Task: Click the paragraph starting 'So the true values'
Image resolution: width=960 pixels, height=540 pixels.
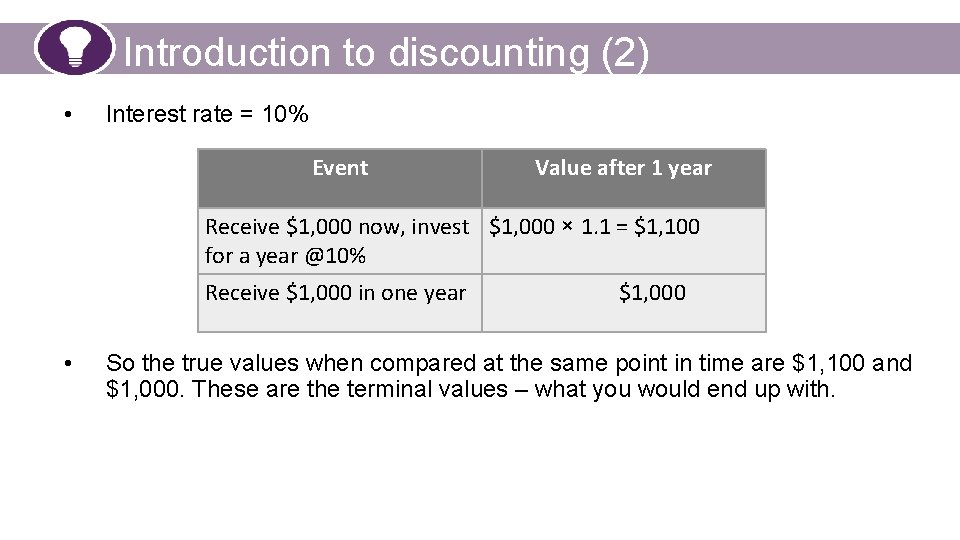Action: click(509, 376)
